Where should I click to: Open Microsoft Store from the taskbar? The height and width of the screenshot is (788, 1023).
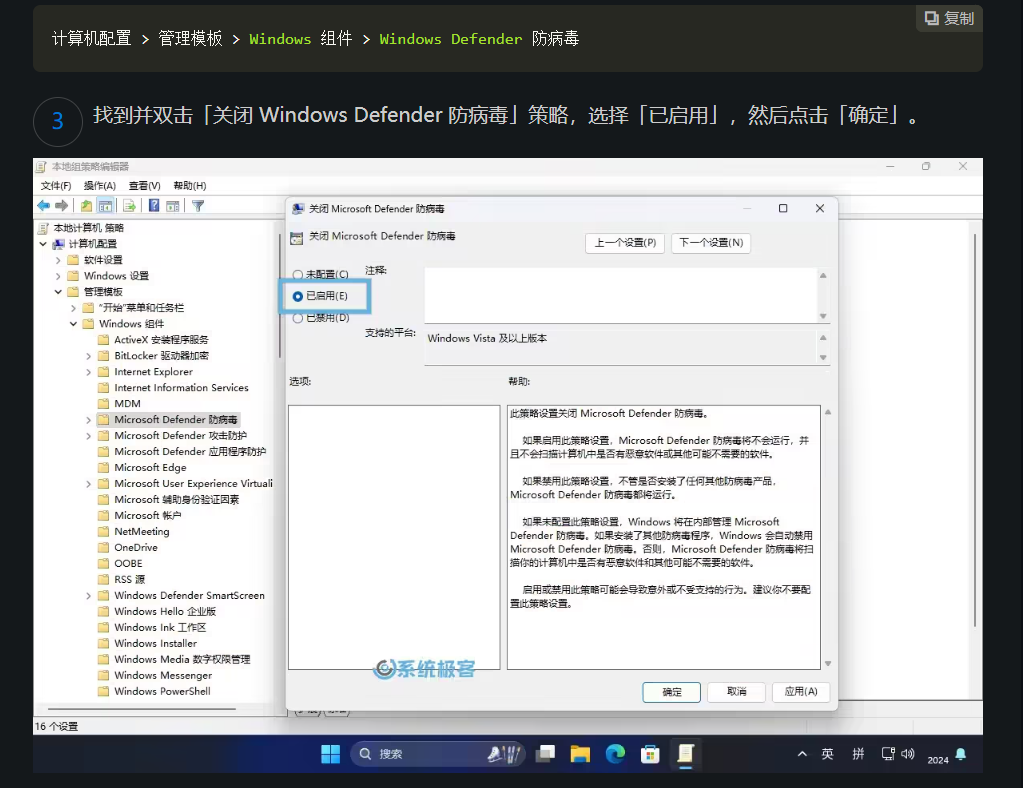click(x=650, y=753)
